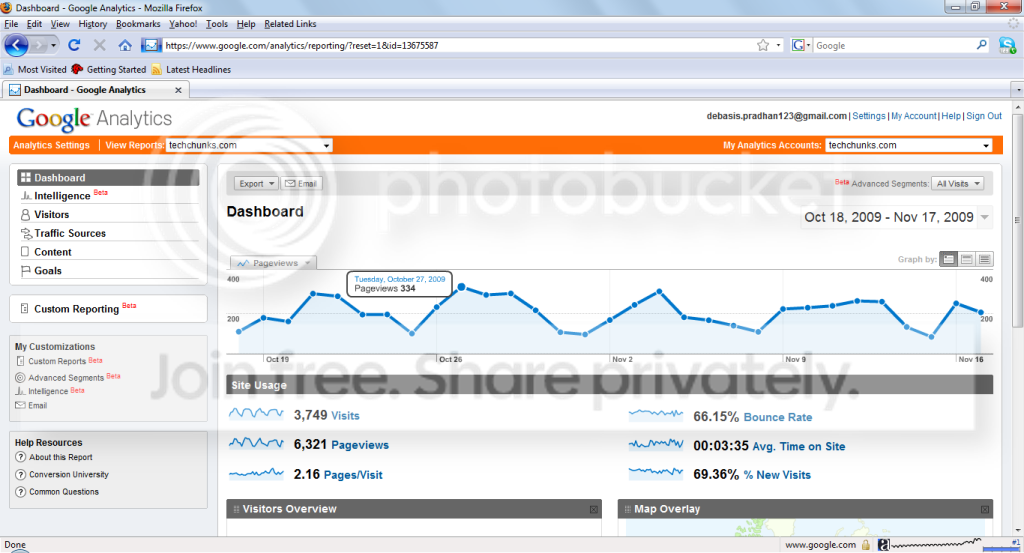The height and width of the screenshot is (553, 1024).
Task: Bookmark page with the star icon
Action: click(763, 45)
